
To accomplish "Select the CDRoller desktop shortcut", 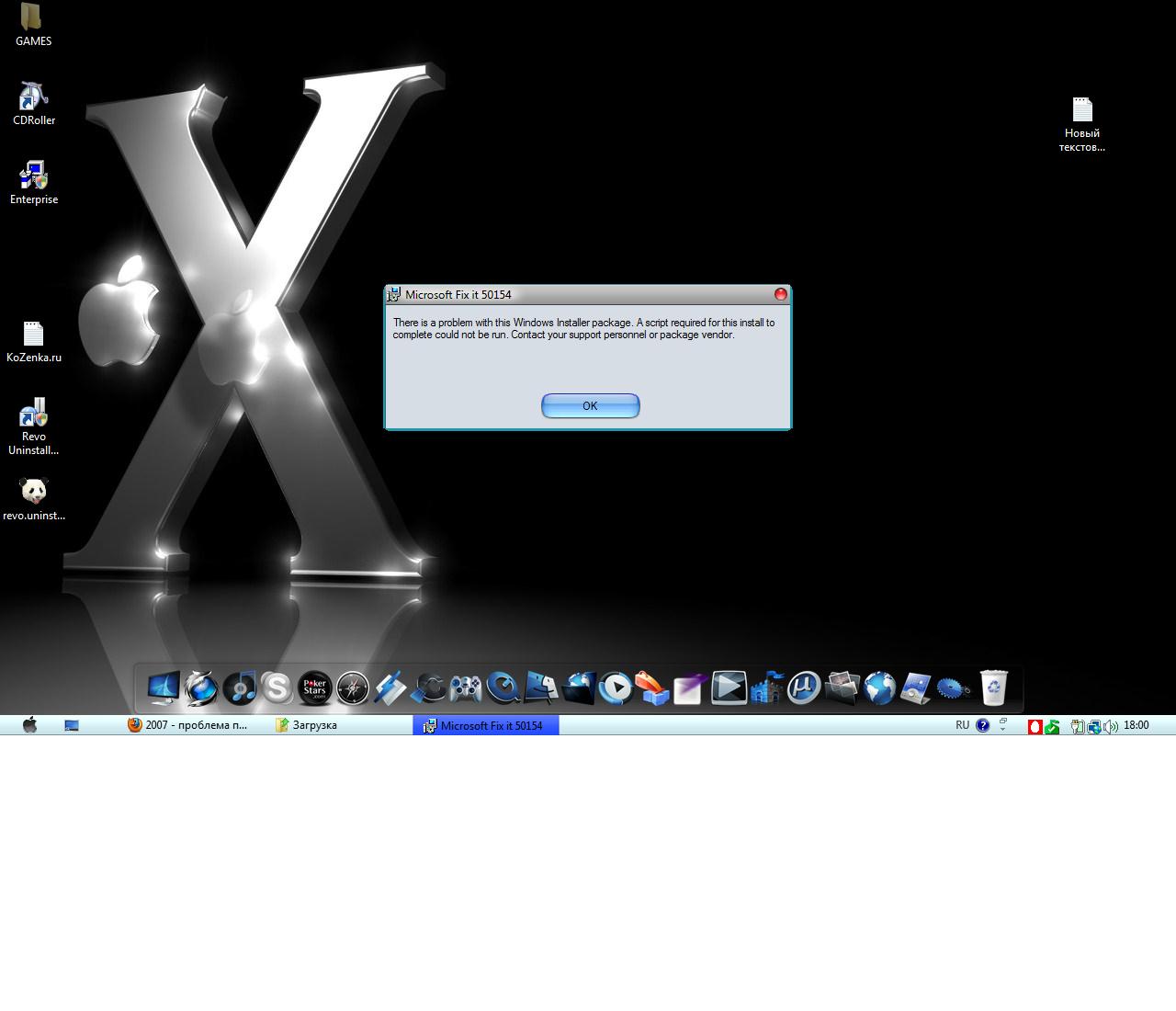I will click(x=33, y=103).
